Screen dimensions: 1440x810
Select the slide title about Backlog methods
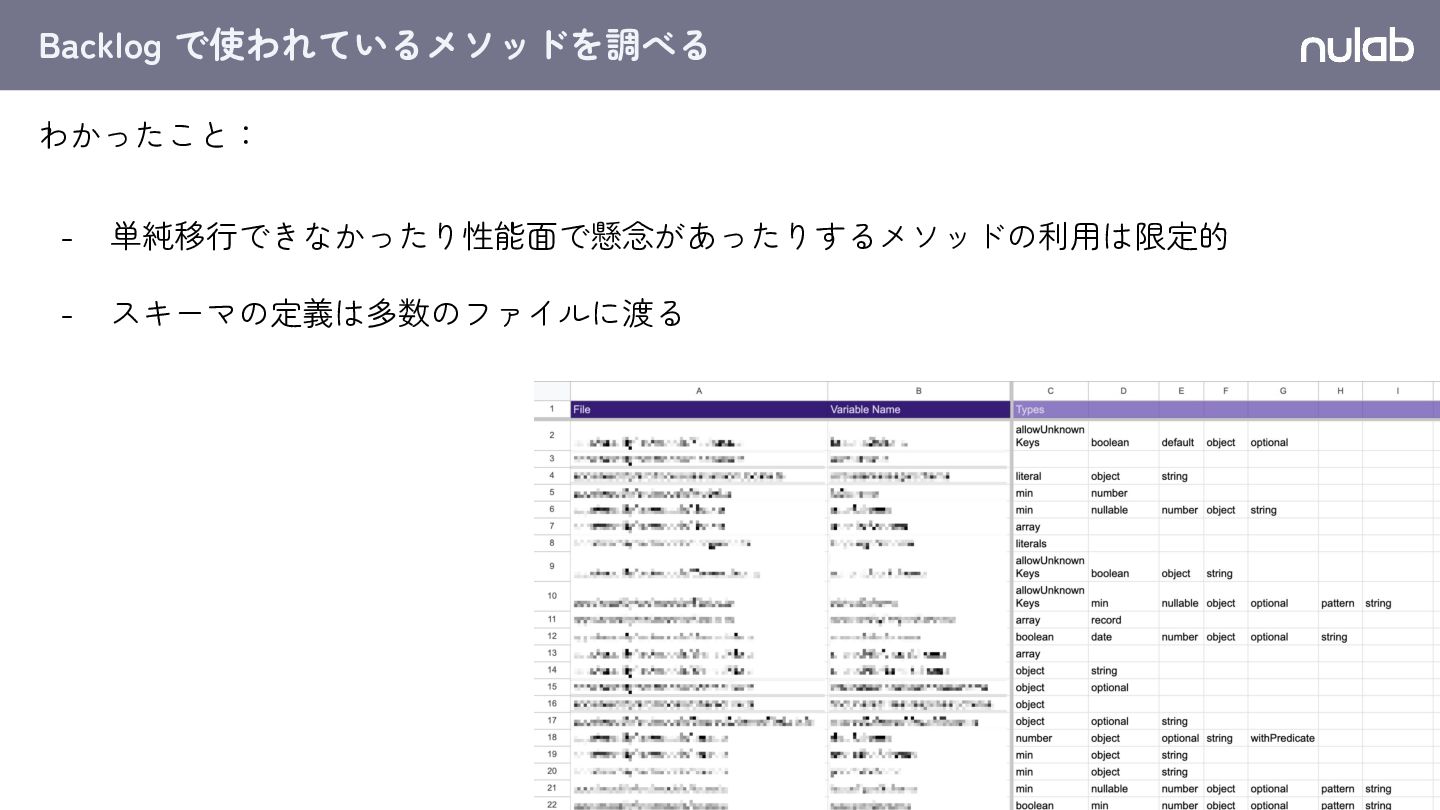pos(374,45)
